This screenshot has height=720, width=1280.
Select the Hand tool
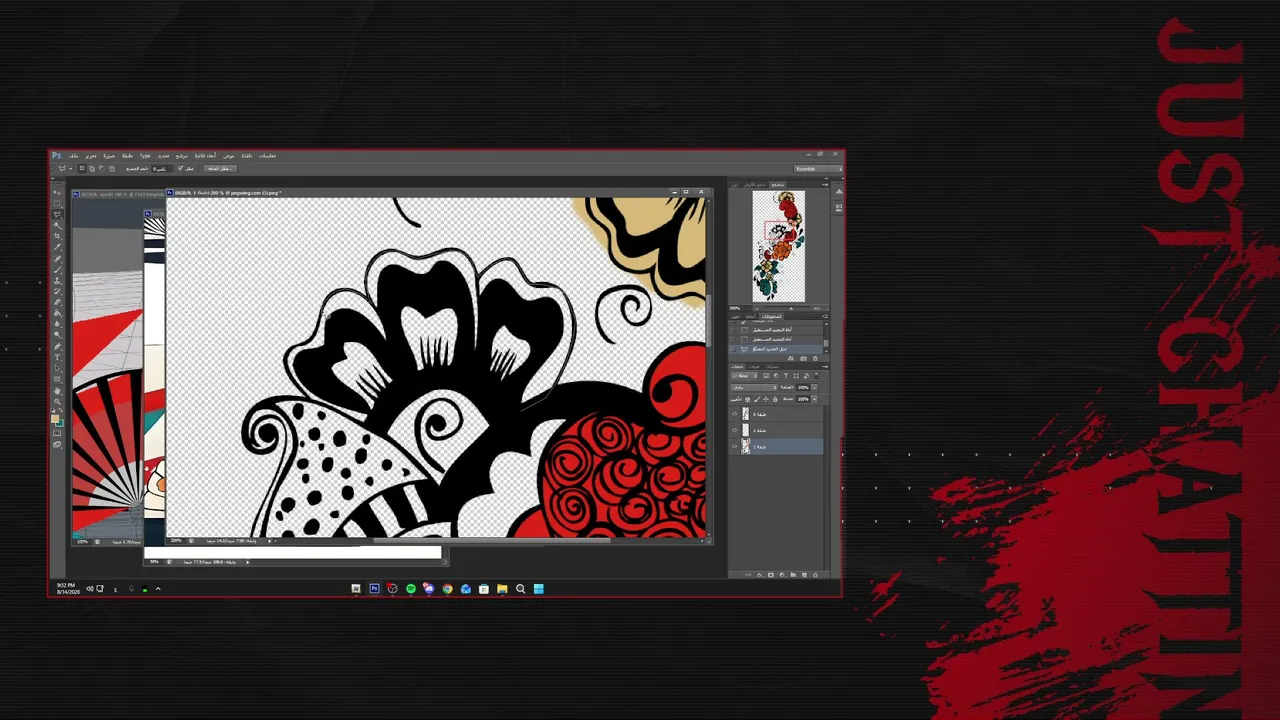(x=57, y=390)
